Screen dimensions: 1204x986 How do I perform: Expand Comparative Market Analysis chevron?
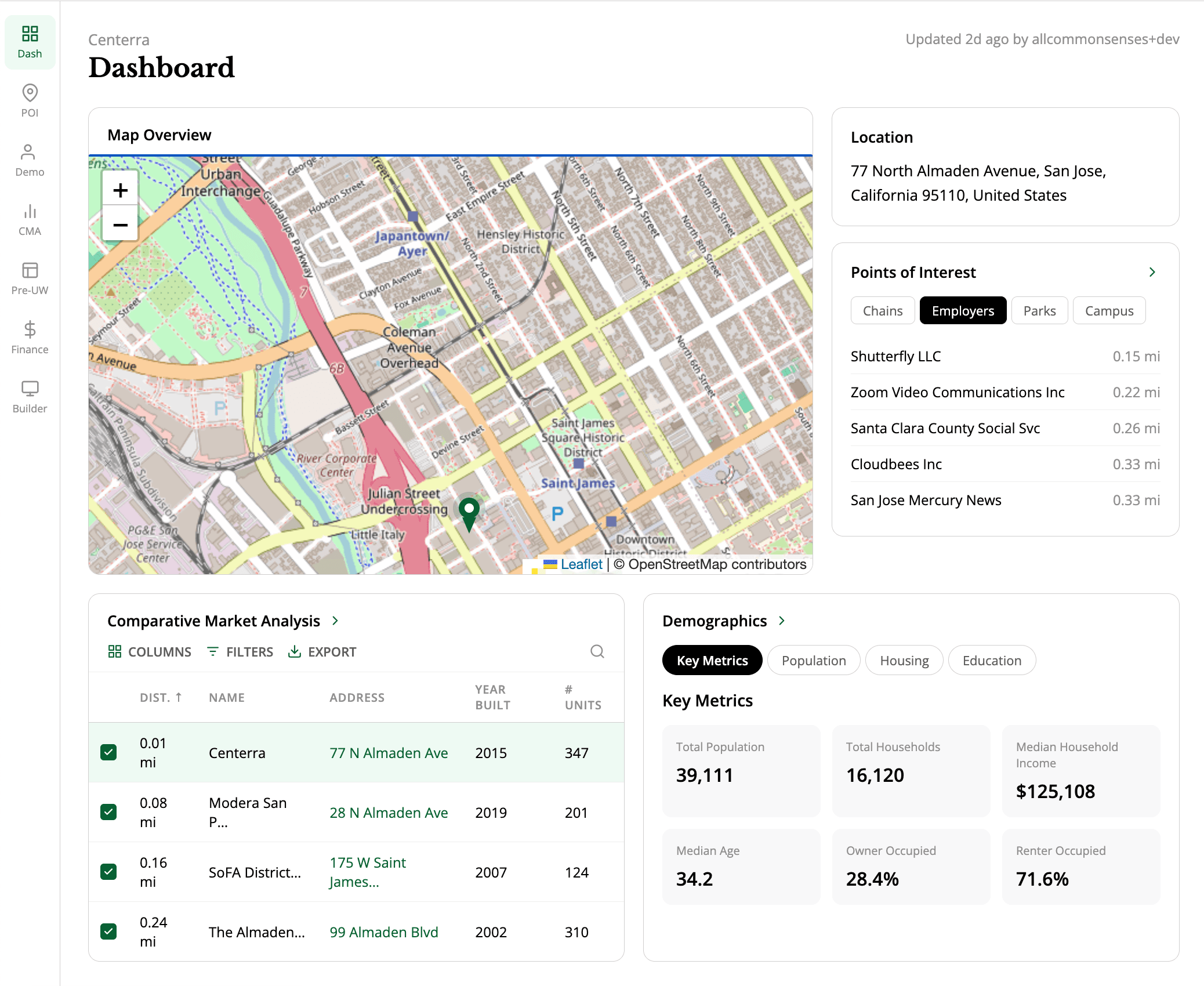click(335, 621)
